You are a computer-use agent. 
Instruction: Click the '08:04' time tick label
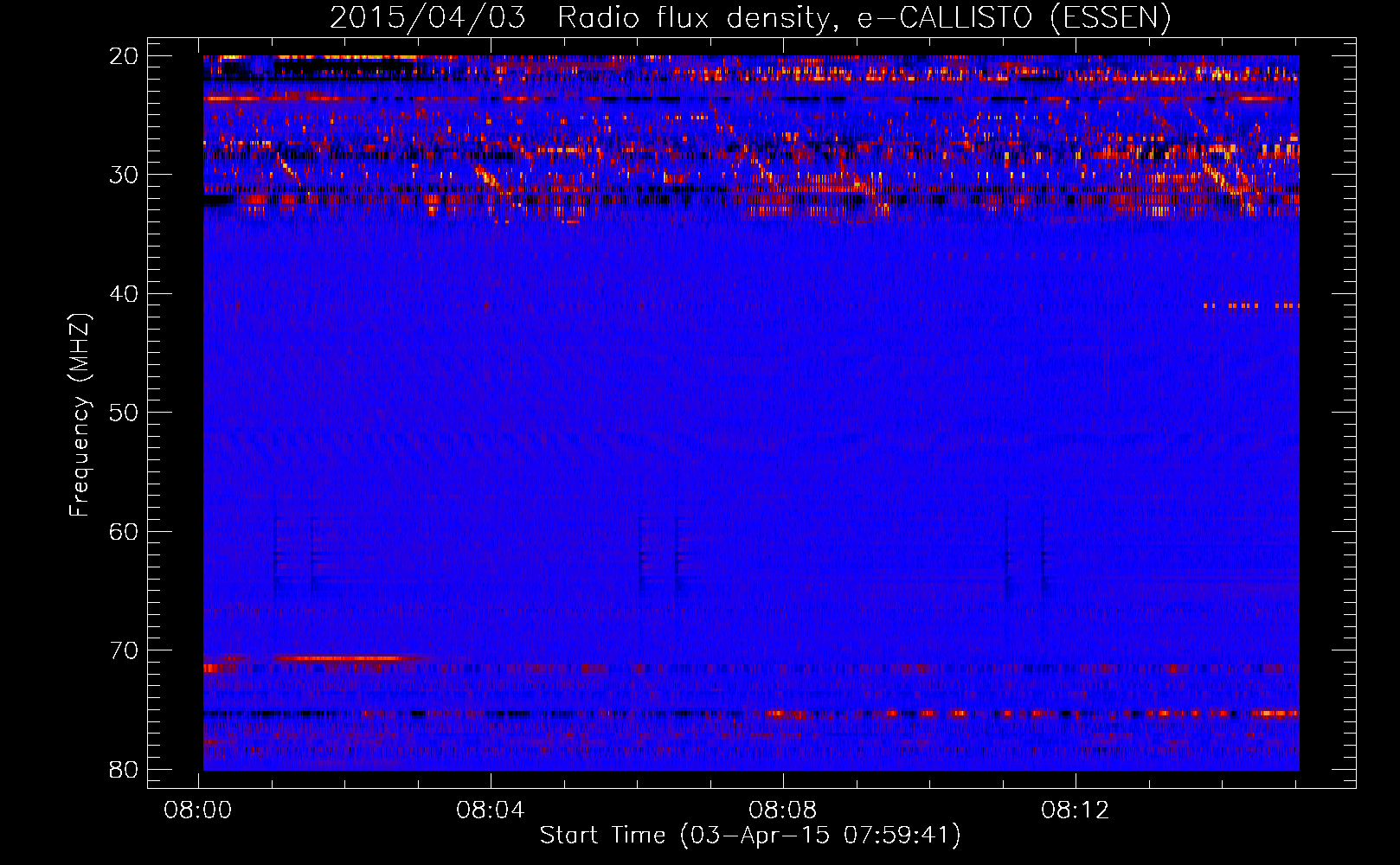pyautogui.click(x=491, y=811)
